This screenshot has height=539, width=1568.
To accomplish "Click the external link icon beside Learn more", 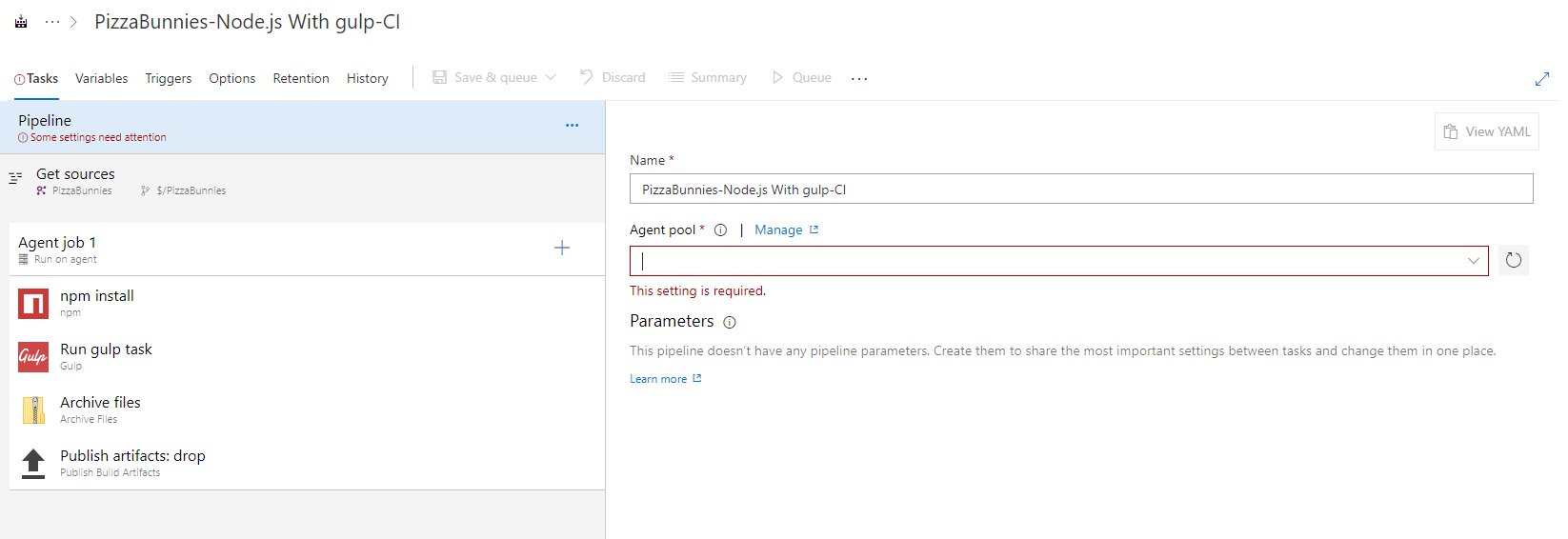I will pos(697,378).
